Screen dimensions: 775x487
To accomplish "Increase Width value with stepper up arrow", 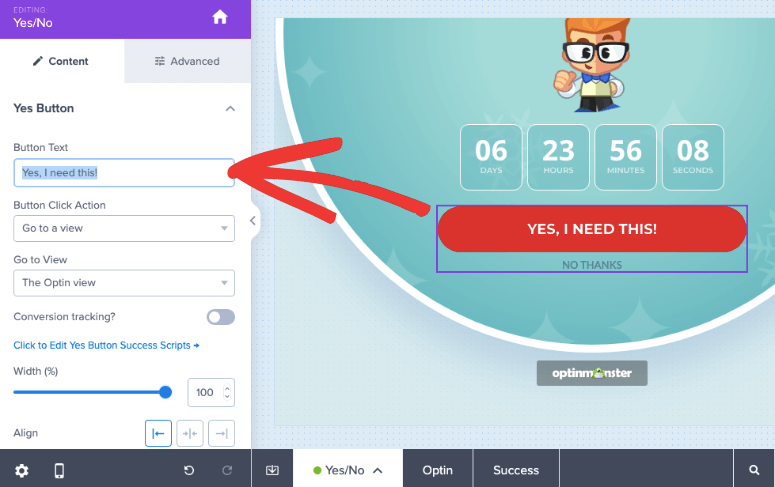I will pyautogui.click(x=227, y=388).
